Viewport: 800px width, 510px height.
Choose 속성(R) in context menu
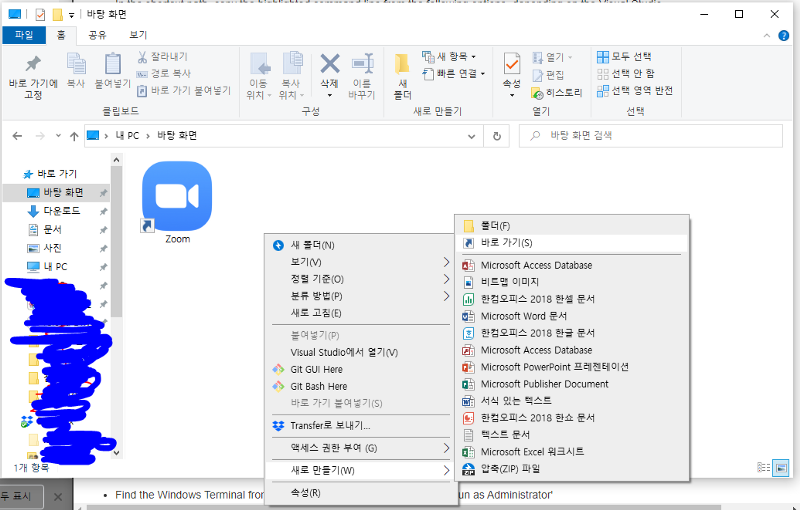[x=360, y=493]
